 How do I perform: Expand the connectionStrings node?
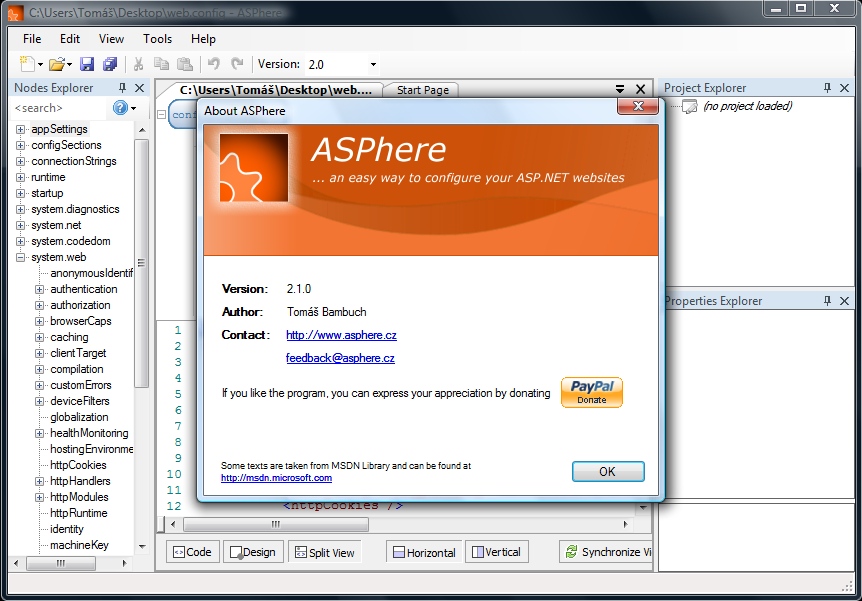click(x=20, y=161)
